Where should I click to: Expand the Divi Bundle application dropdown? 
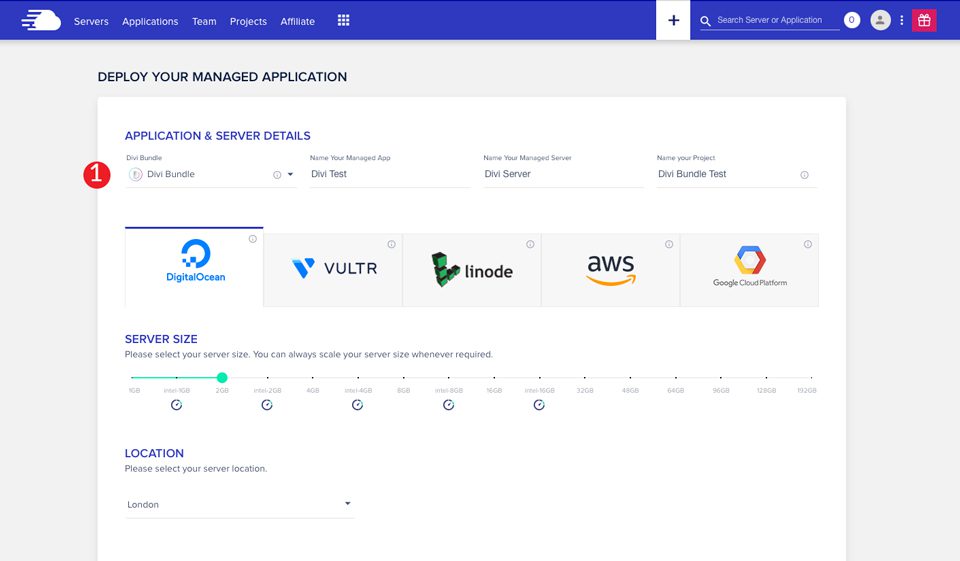(x=290, y=175)
